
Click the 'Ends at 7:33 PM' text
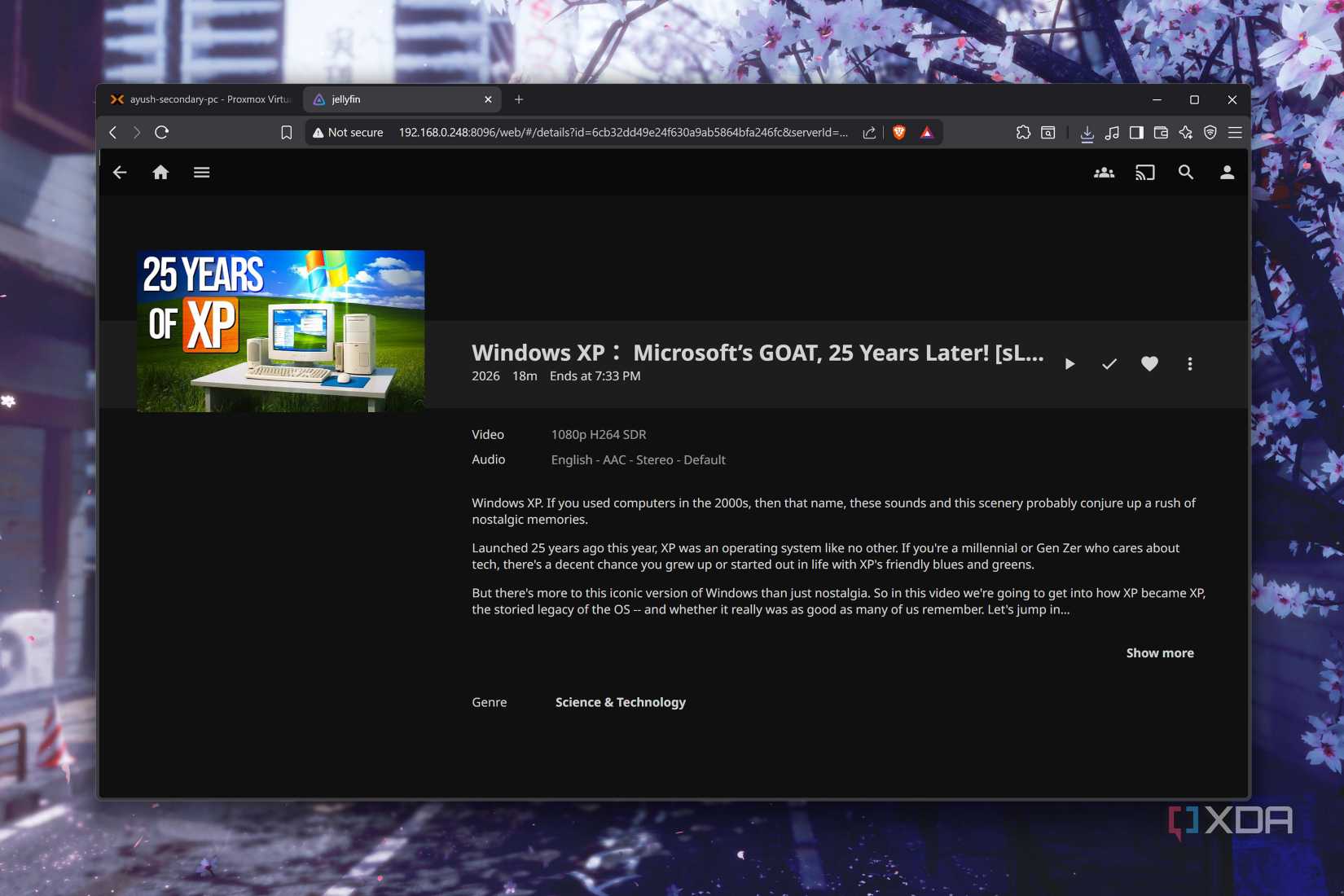pyautogui.click(x=595, y=376)
